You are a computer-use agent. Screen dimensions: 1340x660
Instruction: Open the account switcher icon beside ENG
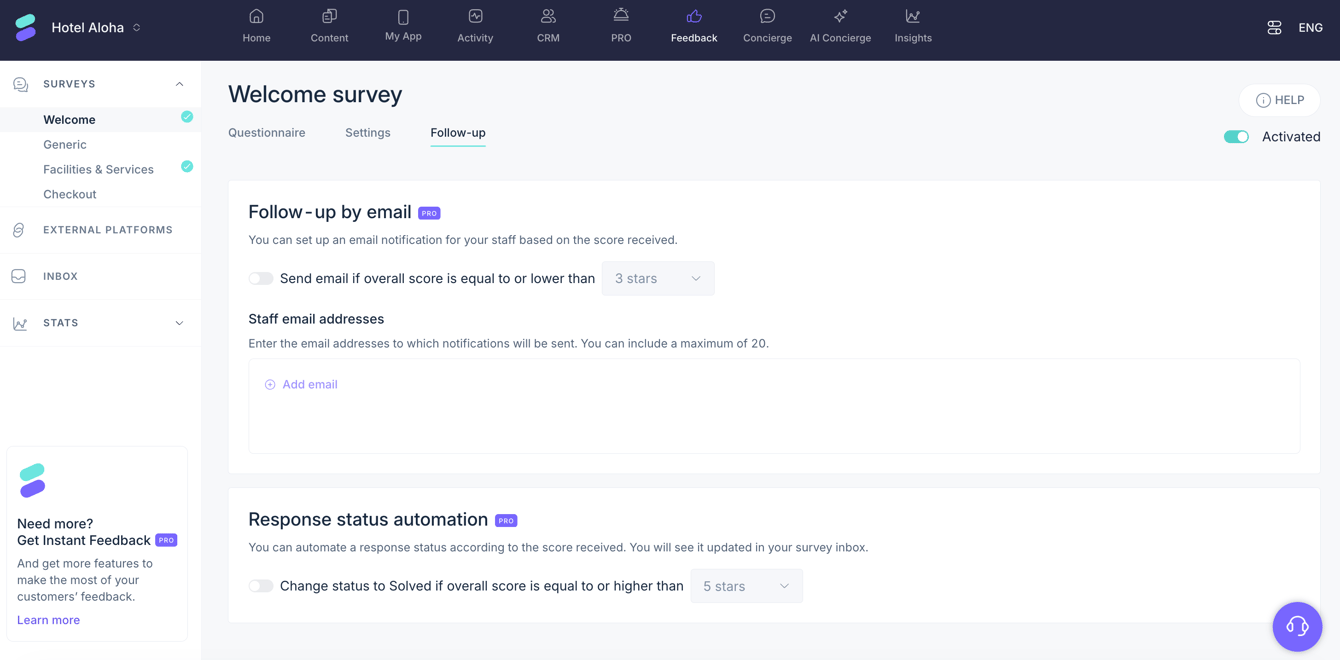[x=1274, y=28]
